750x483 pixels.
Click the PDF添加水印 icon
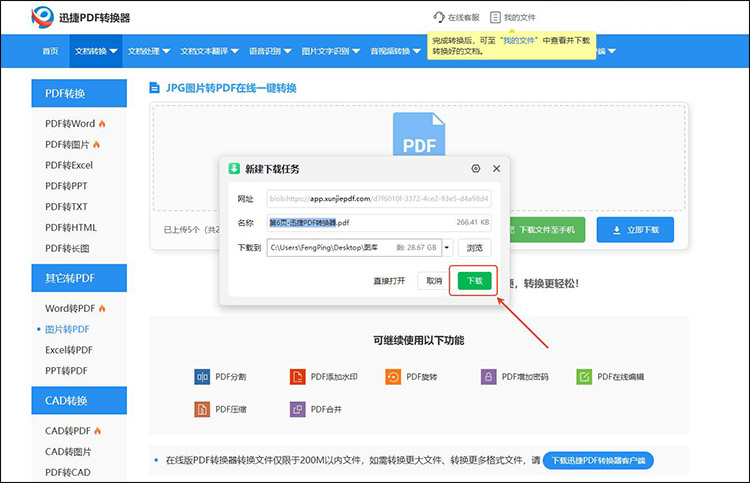point(298,377)
